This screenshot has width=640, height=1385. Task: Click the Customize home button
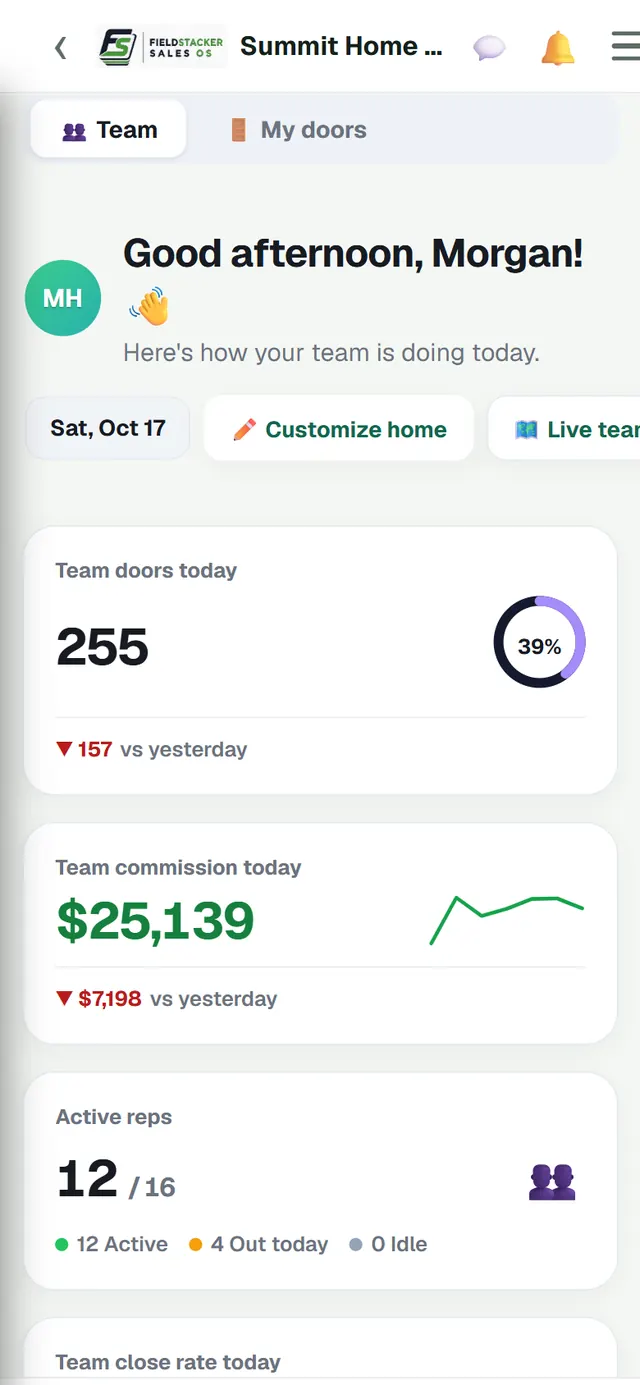coord(339,429)
